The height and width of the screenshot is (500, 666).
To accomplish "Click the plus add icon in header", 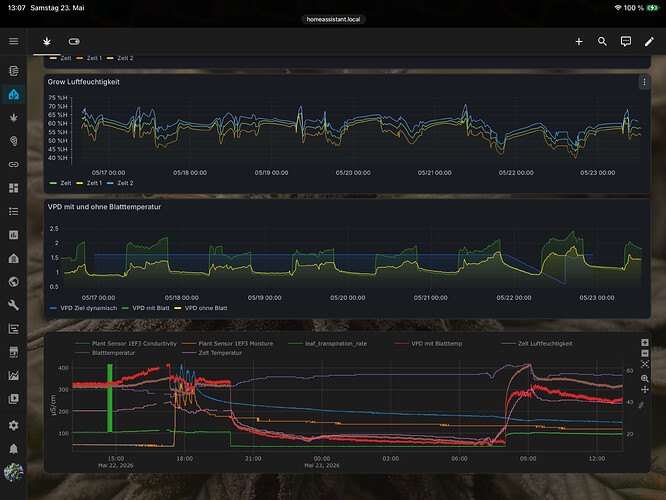I will tap(579, 41).
